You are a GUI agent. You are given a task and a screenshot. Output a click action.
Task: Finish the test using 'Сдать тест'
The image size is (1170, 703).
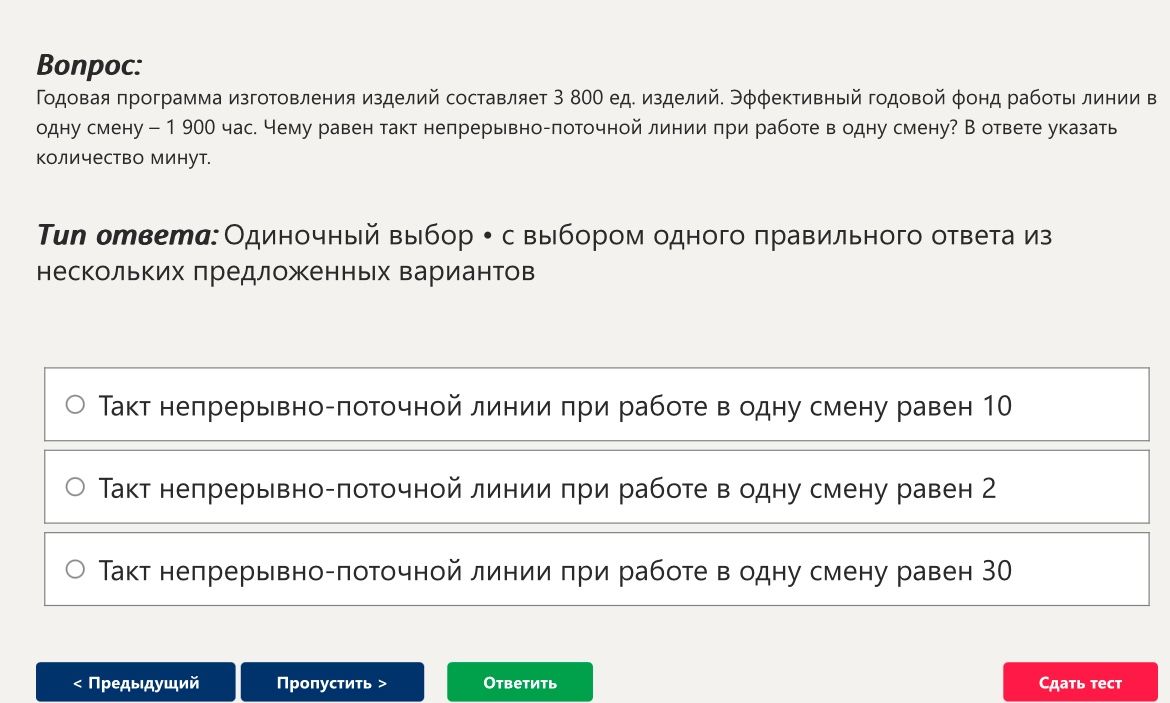(x=1080, y=682)
